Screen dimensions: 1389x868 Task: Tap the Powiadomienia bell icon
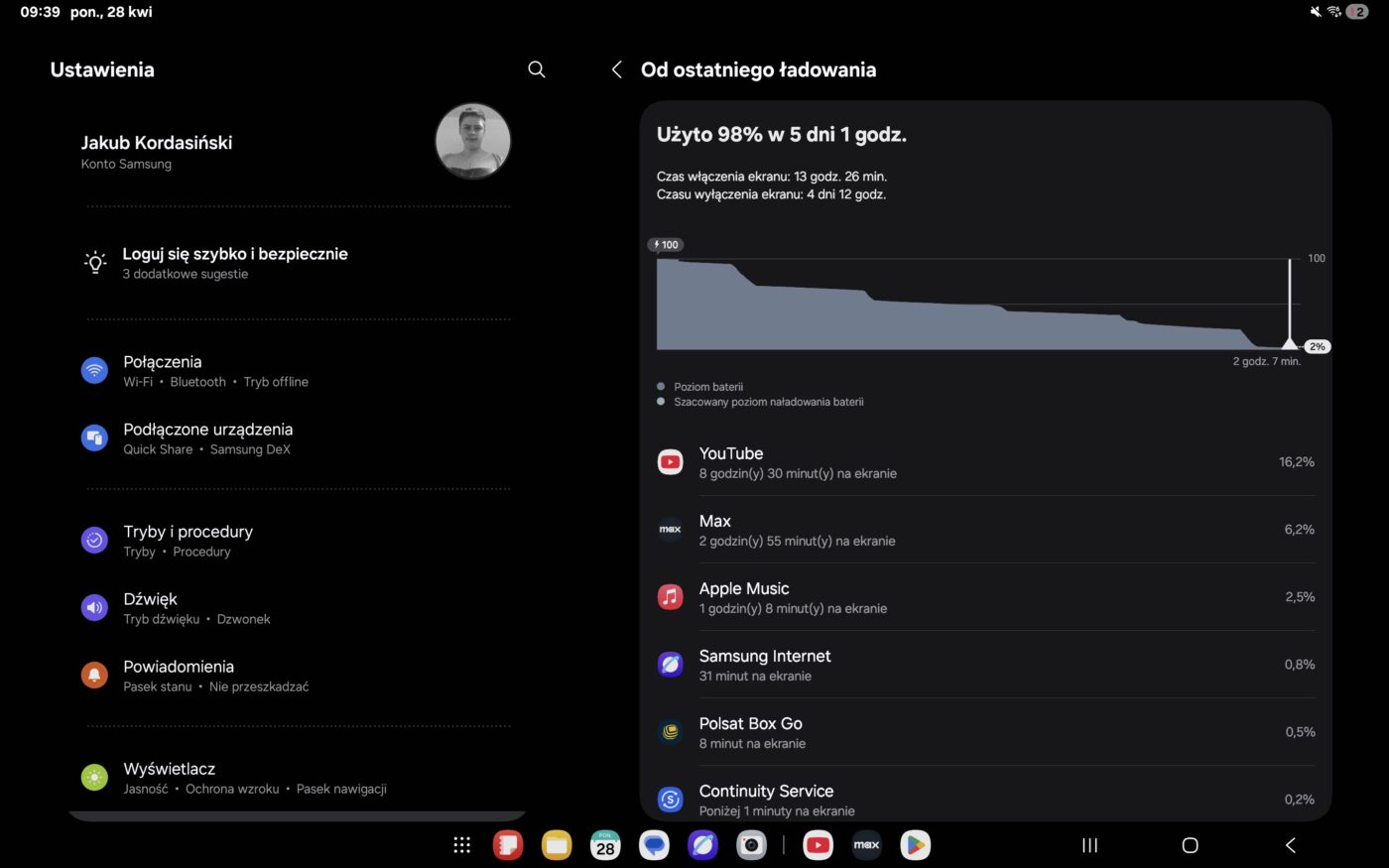click(x=94, y=676)
